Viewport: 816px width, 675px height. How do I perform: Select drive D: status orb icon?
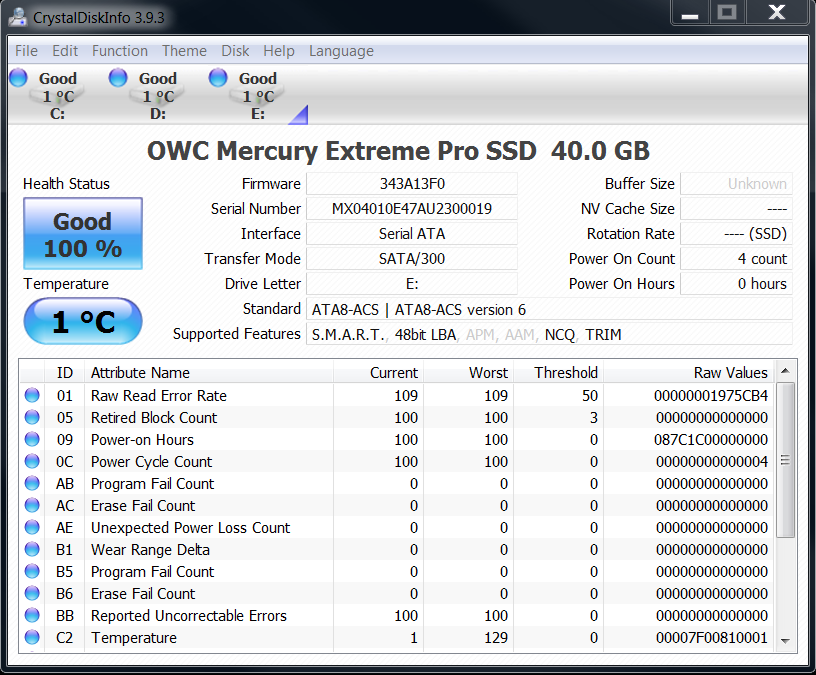coord(118,78)
